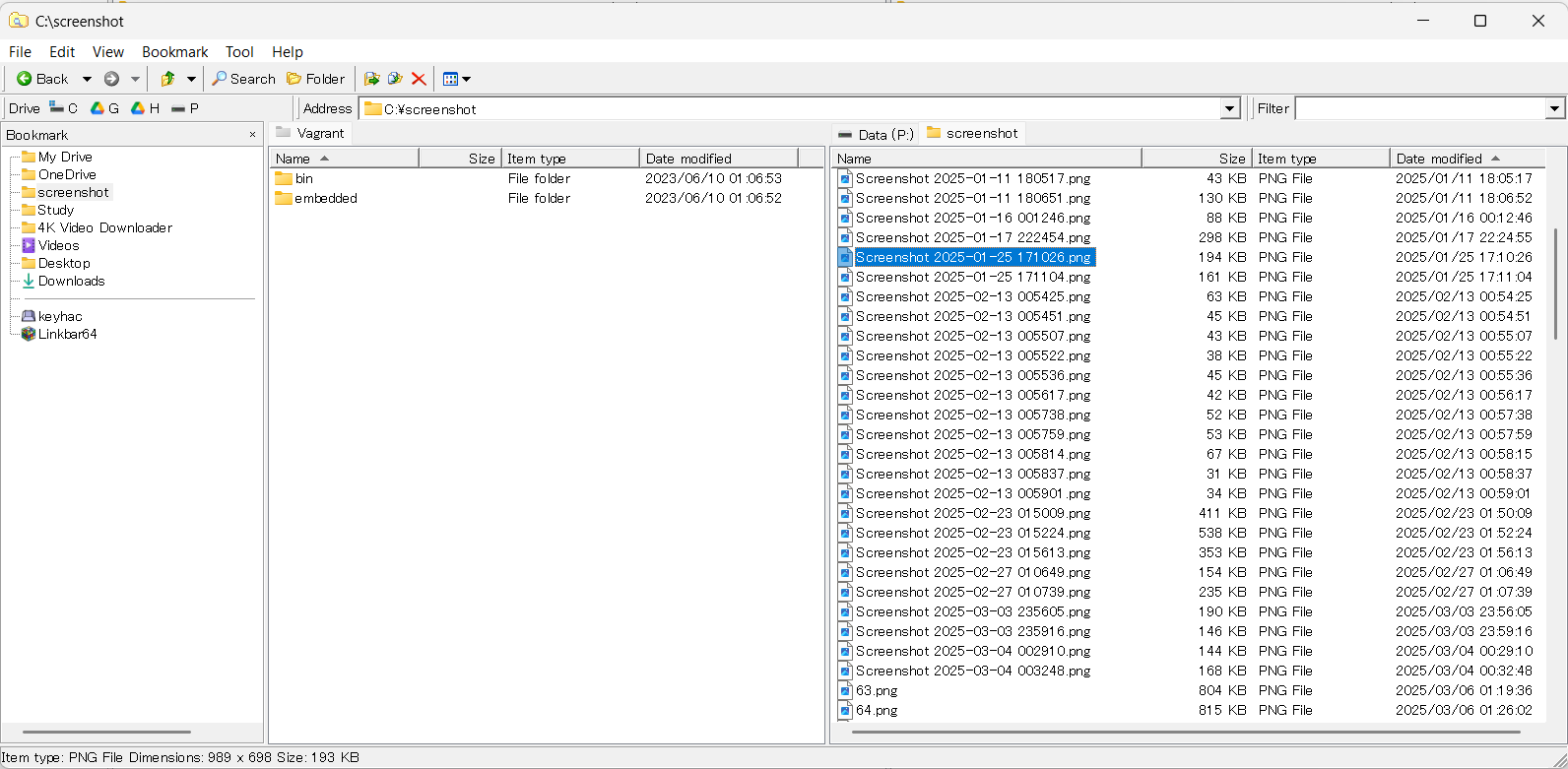Switch to the Vagrant tab
Image resolution: width=1568 pixels, height=769 pixels.
click(x=311, y=133)
